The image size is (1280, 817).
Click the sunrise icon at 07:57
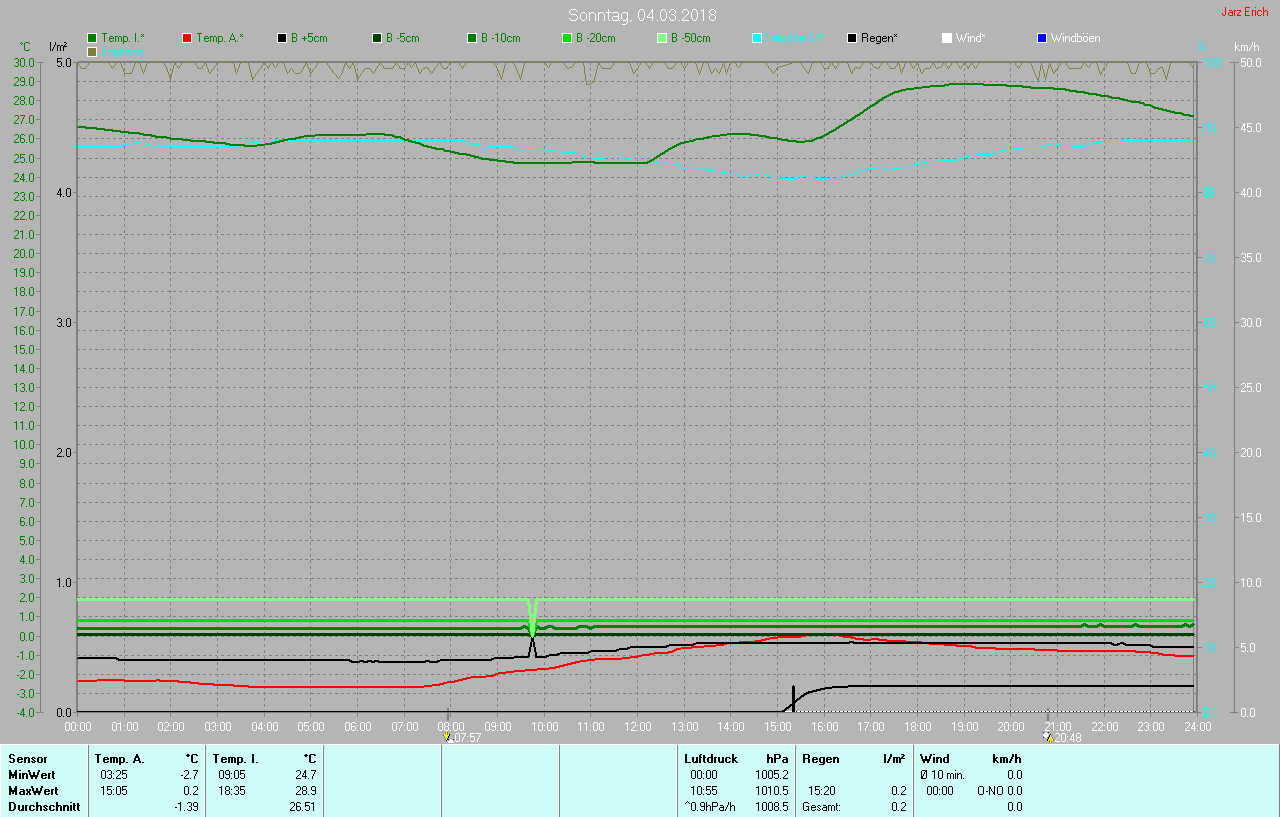[x=447, y=737]
